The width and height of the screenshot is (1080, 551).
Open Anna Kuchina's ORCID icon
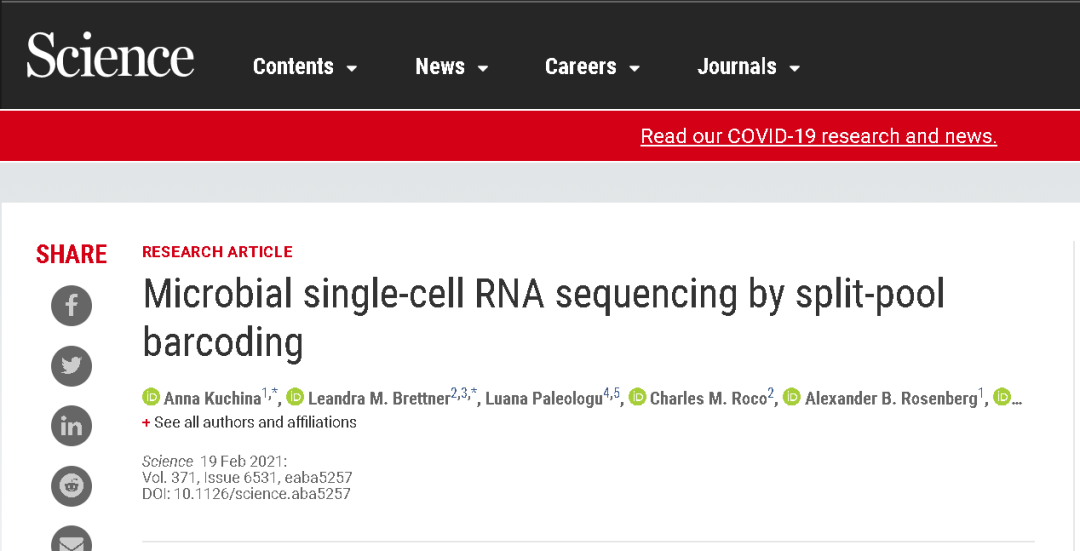point(151,397)
